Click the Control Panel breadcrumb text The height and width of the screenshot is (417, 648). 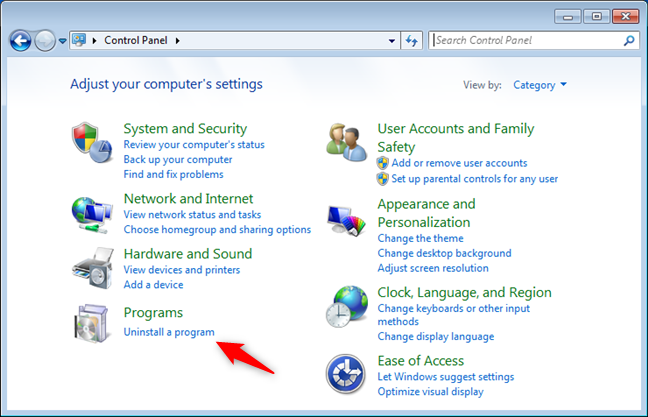click(136, 40)
